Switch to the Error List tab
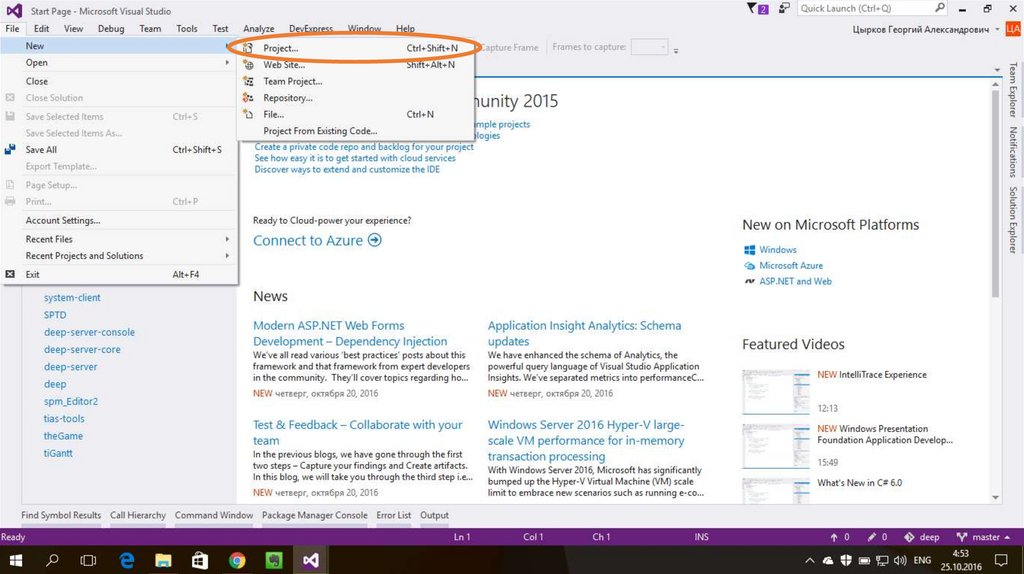1024x574 pixels. tap(393, 515)
